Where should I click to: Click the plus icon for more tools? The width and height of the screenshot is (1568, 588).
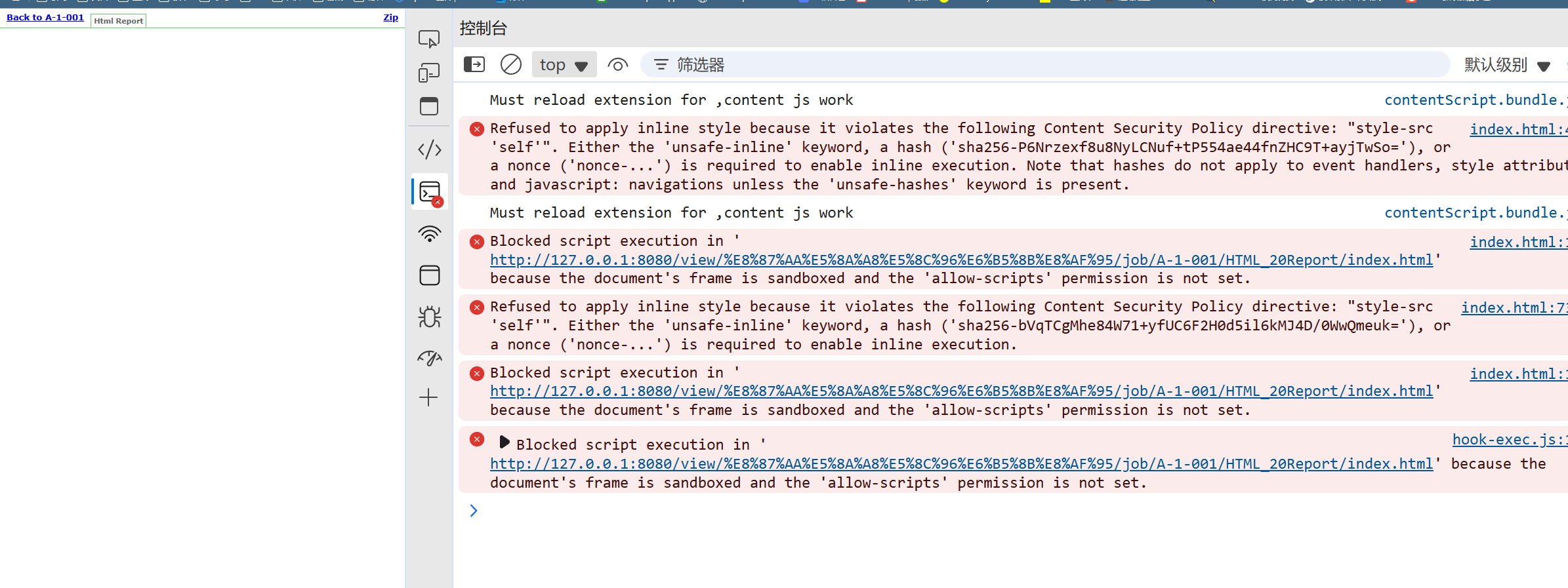click(428, 397)
